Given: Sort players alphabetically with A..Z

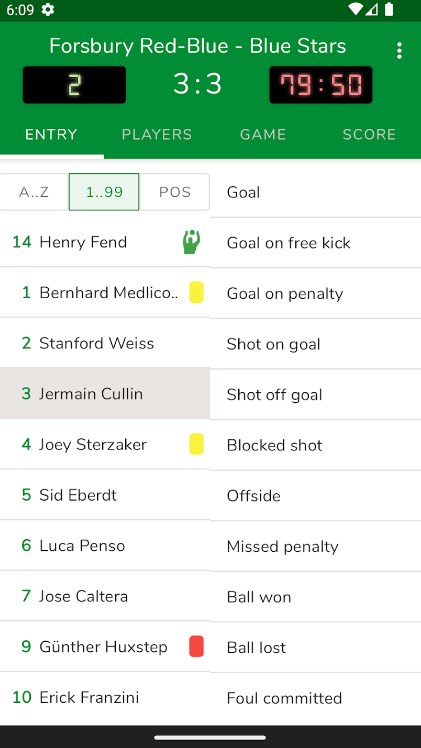Looking at the screenshot, I should (34, 192).
